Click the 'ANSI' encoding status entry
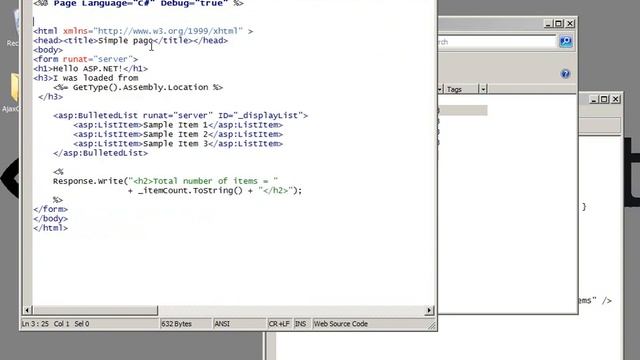 [x=222, y=324]
